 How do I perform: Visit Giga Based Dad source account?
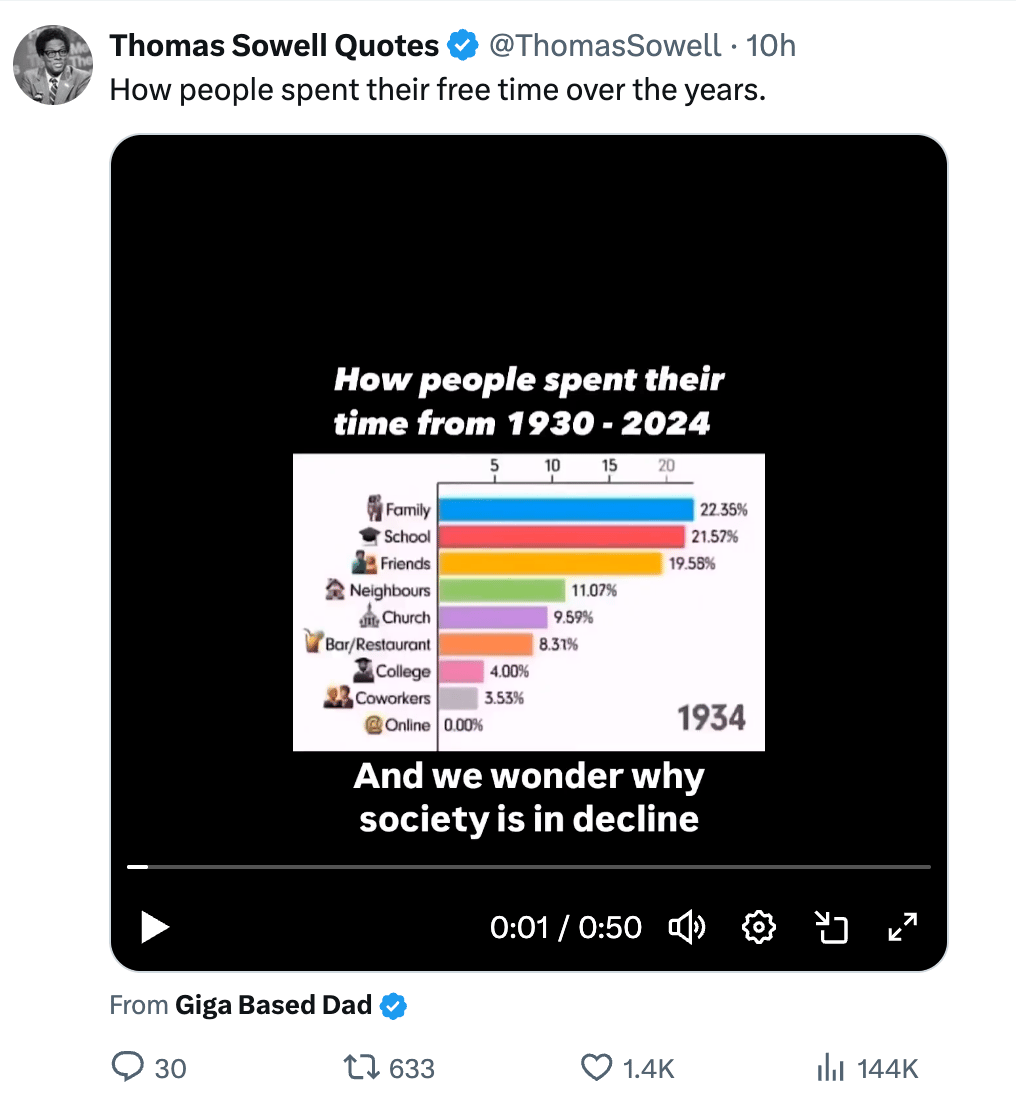pyautogui.click(x=273, y=1005)
